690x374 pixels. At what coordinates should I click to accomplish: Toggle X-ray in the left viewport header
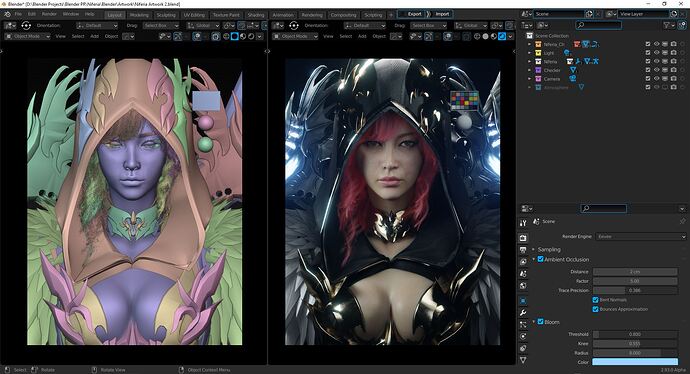pos(216,37)
